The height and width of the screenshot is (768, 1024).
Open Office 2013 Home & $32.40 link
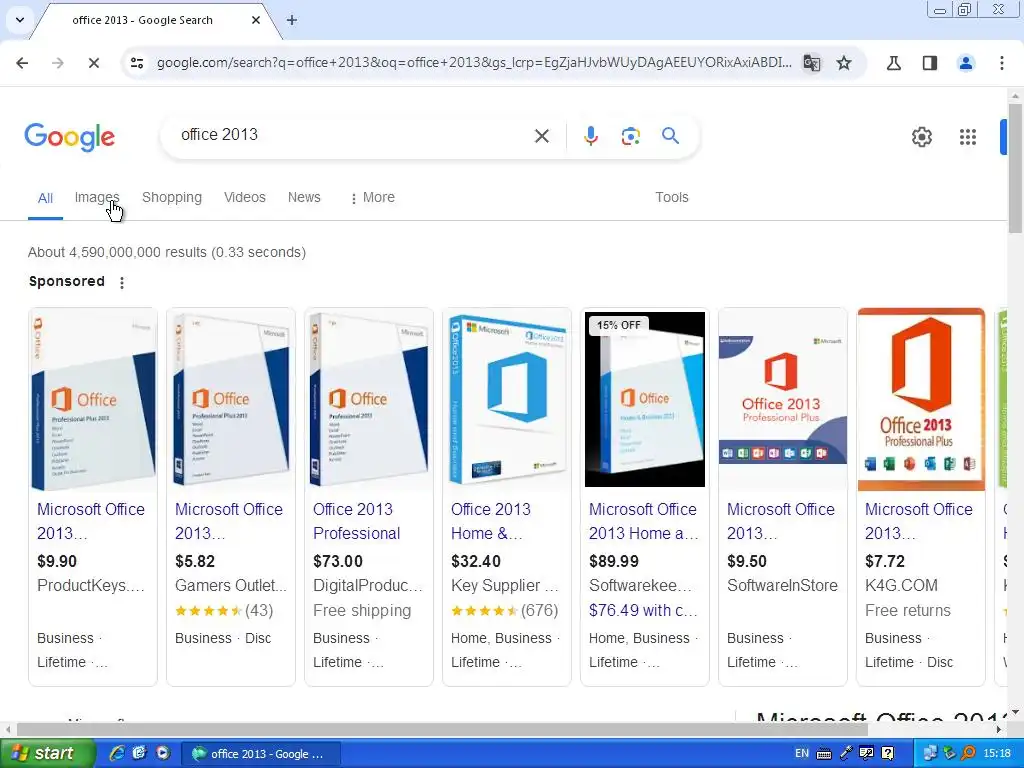coord(490,521)
